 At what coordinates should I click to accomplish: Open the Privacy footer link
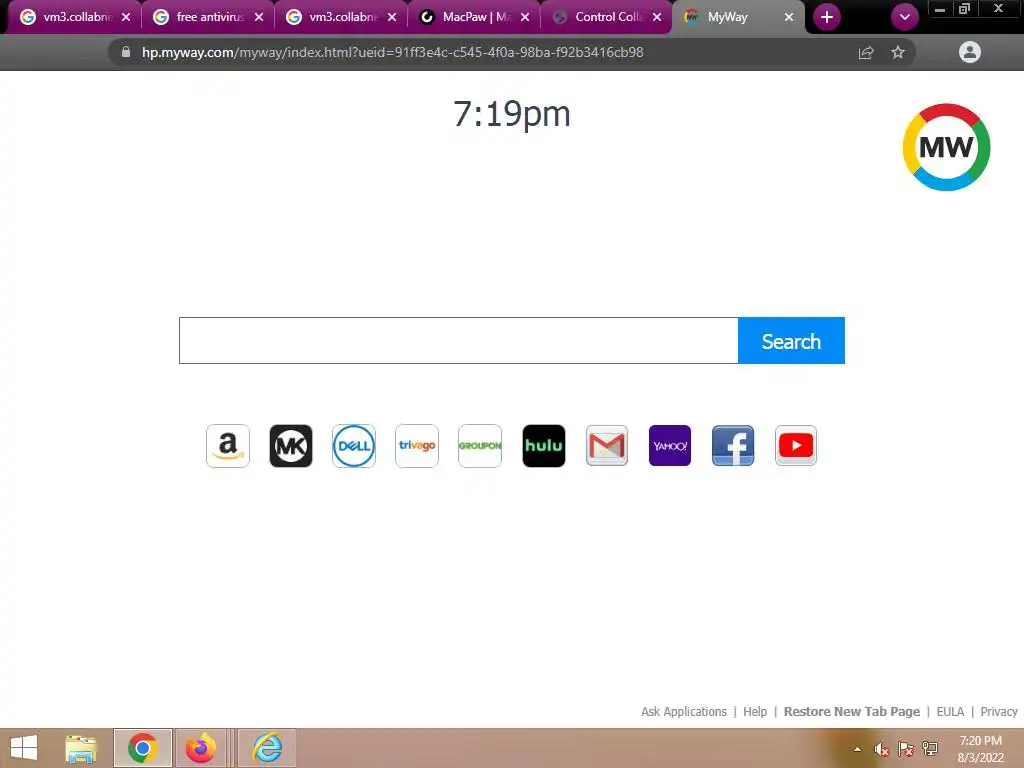click(999, 712)
